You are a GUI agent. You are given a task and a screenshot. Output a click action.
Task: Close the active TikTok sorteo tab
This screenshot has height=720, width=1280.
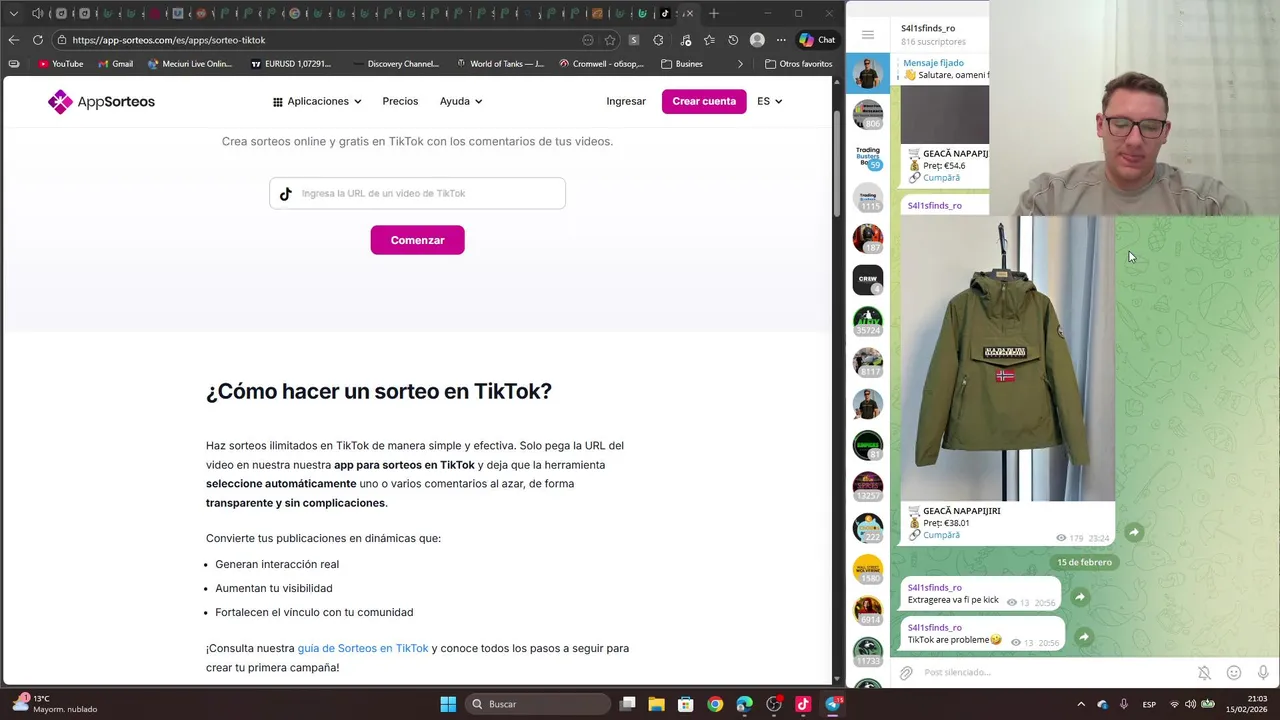[x=689, y=14]
